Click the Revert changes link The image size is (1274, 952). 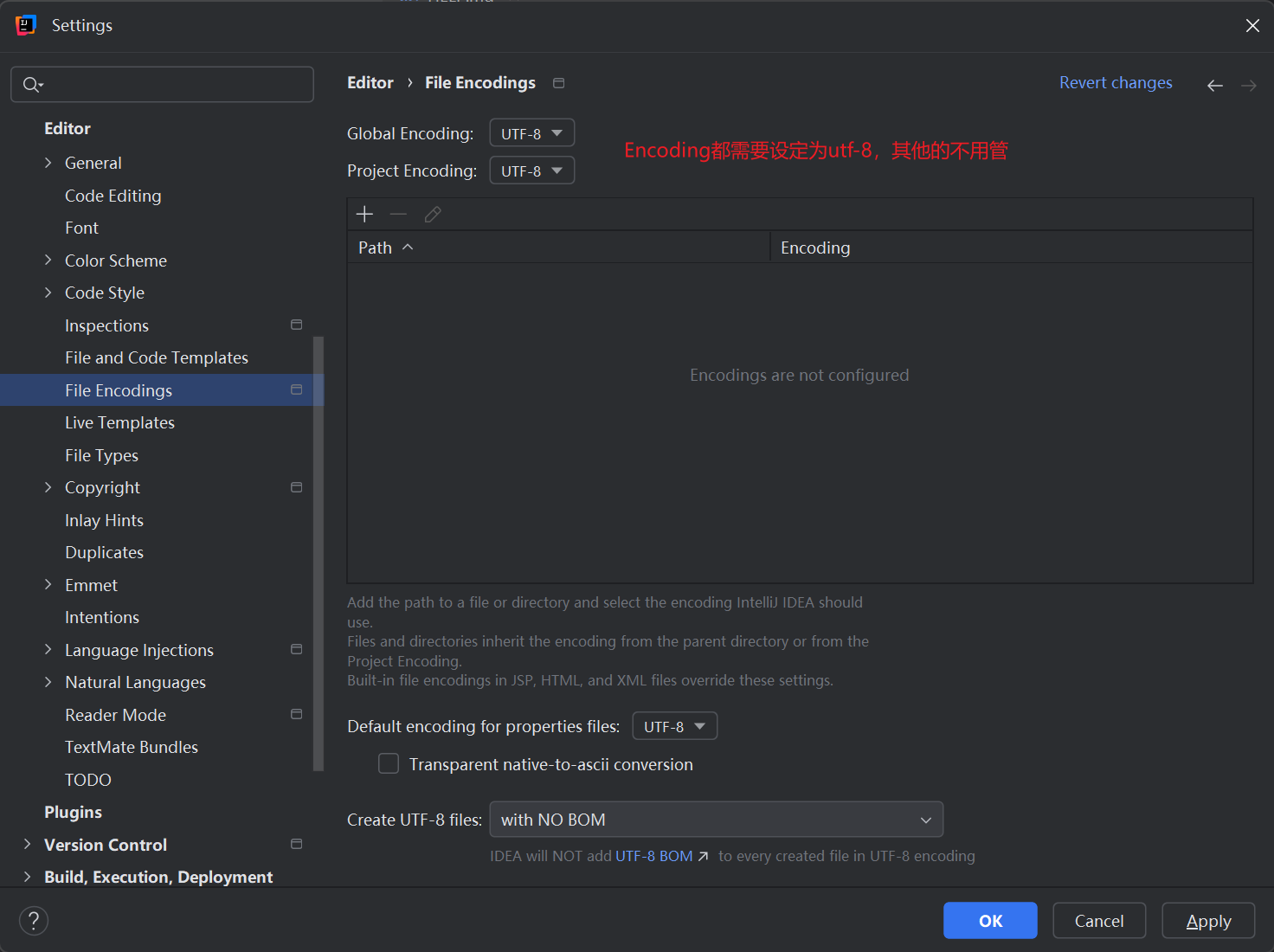click(1115, 83)
